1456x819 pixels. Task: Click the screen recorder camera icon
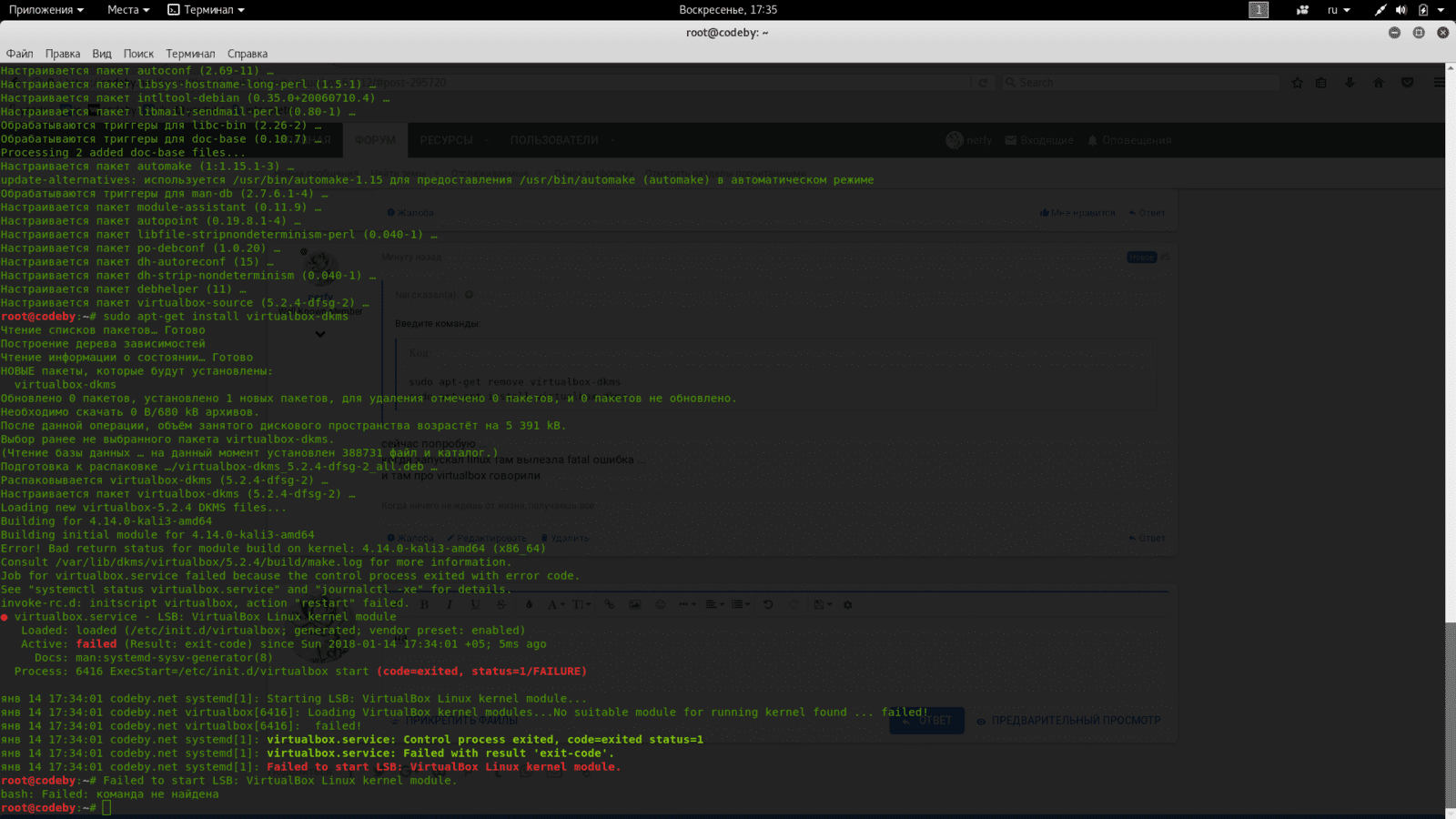(1302, 10)
